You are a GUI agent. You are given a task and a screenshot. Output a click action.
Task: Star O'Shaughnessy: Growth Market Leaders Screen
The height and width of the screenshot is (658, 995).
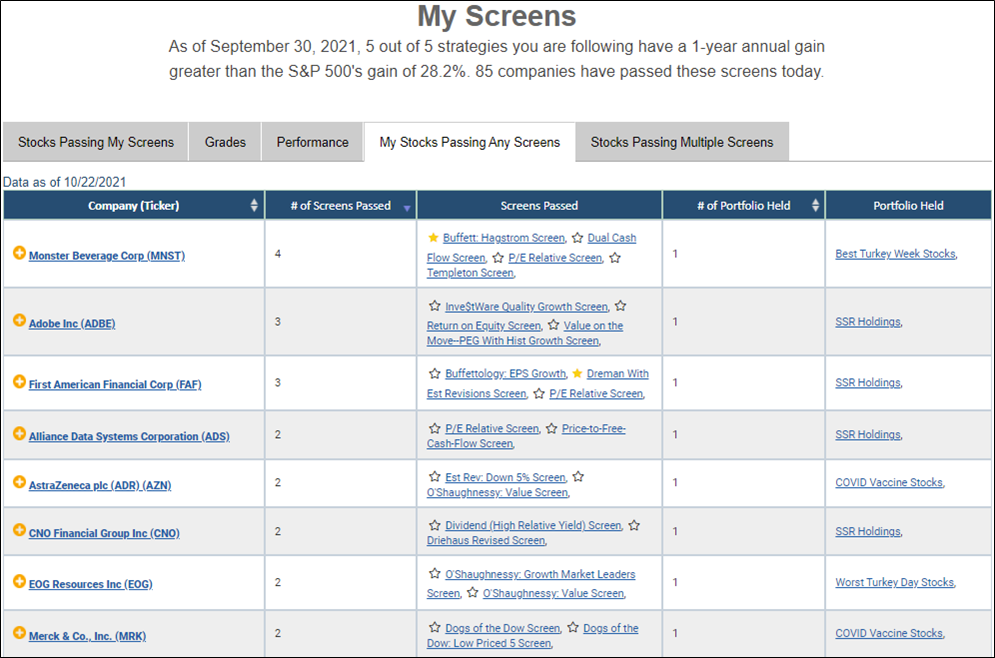pos(435,574)
